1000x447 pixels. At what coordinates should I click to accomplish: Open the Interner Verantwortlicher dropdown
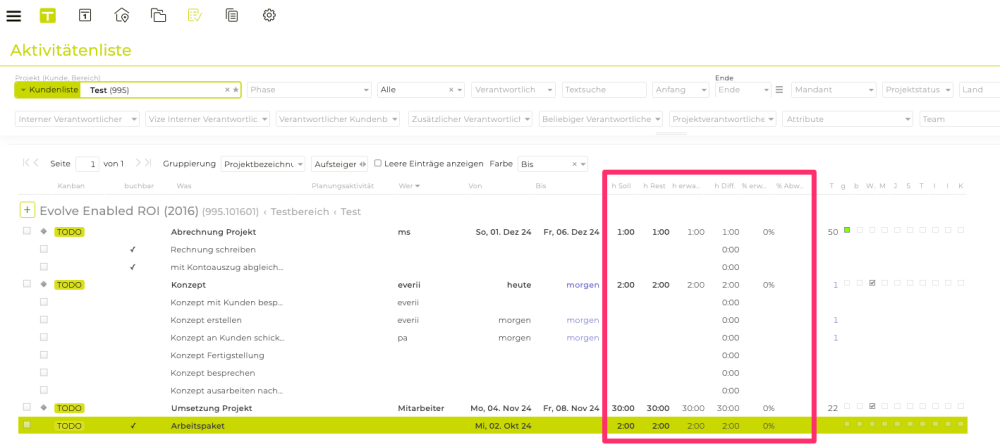point(77,119)
